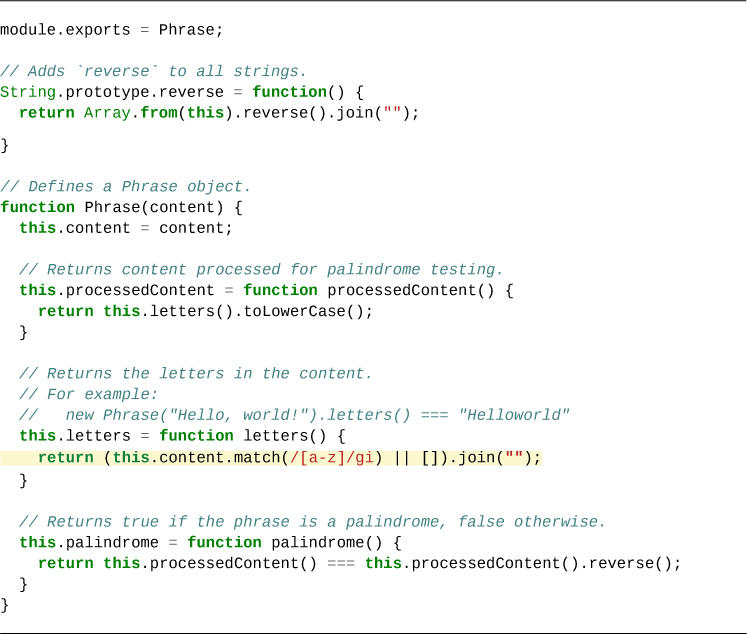Click the comment about adding reverse to strings
This screenshot has width=747, height=634.
tap(153, 71)
